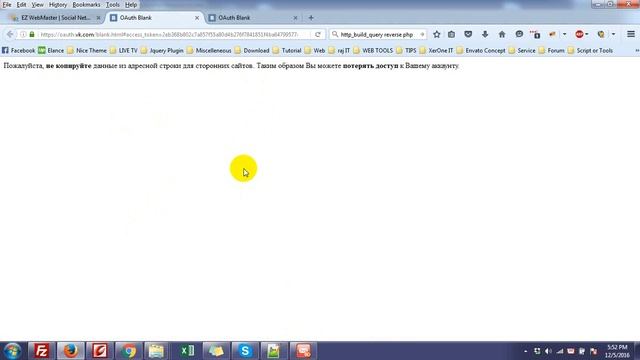Launch FileZilla from the taskbar
Screen dimensions: 640x360
click(41, 351)
